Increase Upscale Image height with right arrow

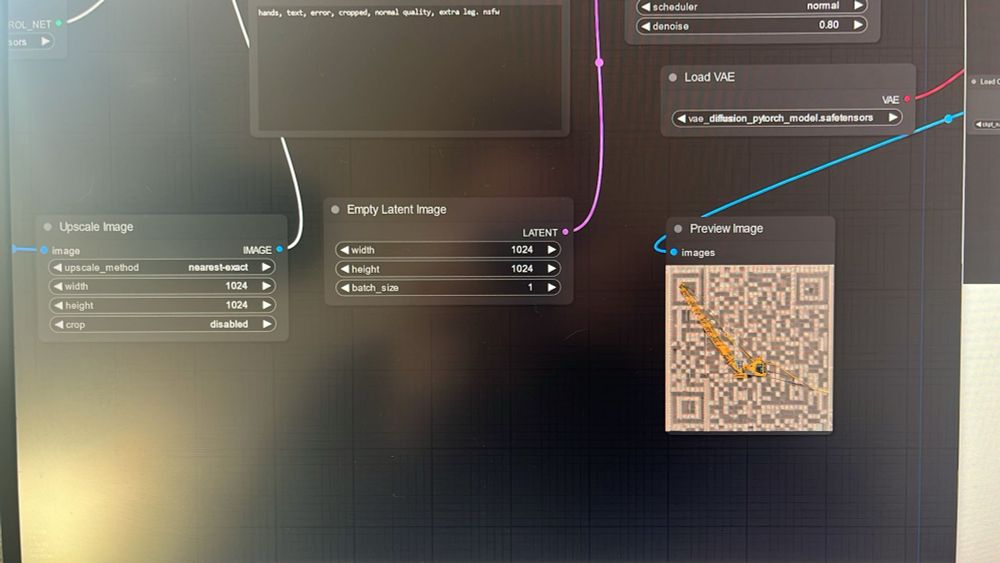pos(267,305)
